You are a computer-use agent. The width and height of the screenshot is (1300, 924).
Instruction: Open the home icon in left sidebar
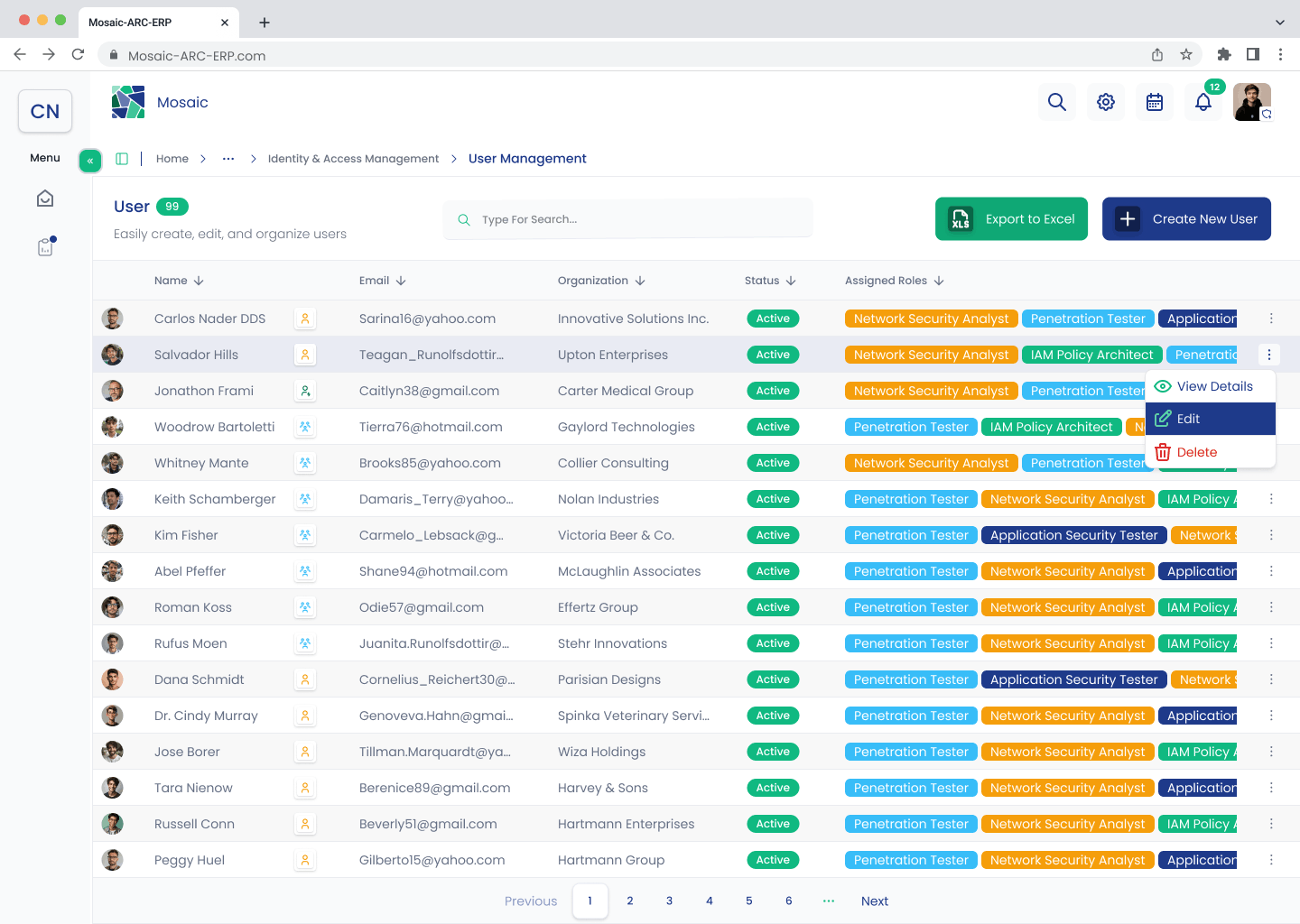pos(45,199)
